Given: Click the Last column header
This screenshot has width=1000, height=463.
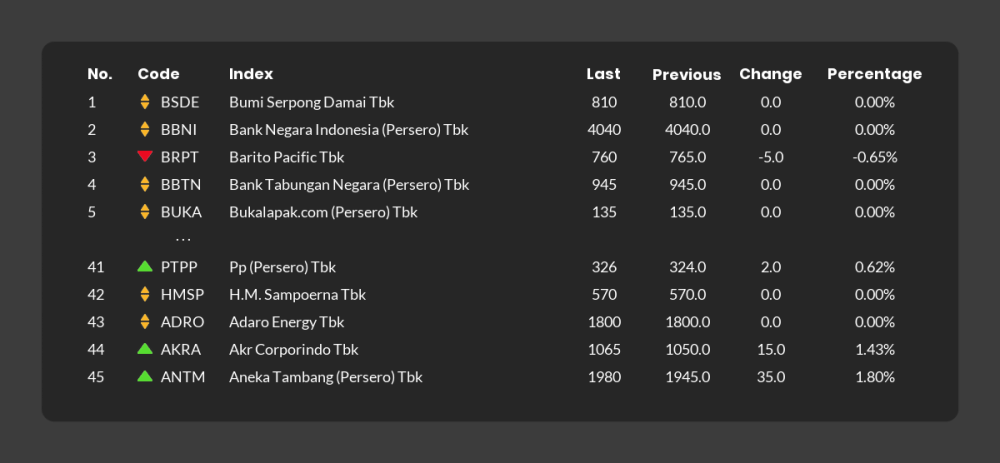Looking at the screenshot, I should coord(603,74).
